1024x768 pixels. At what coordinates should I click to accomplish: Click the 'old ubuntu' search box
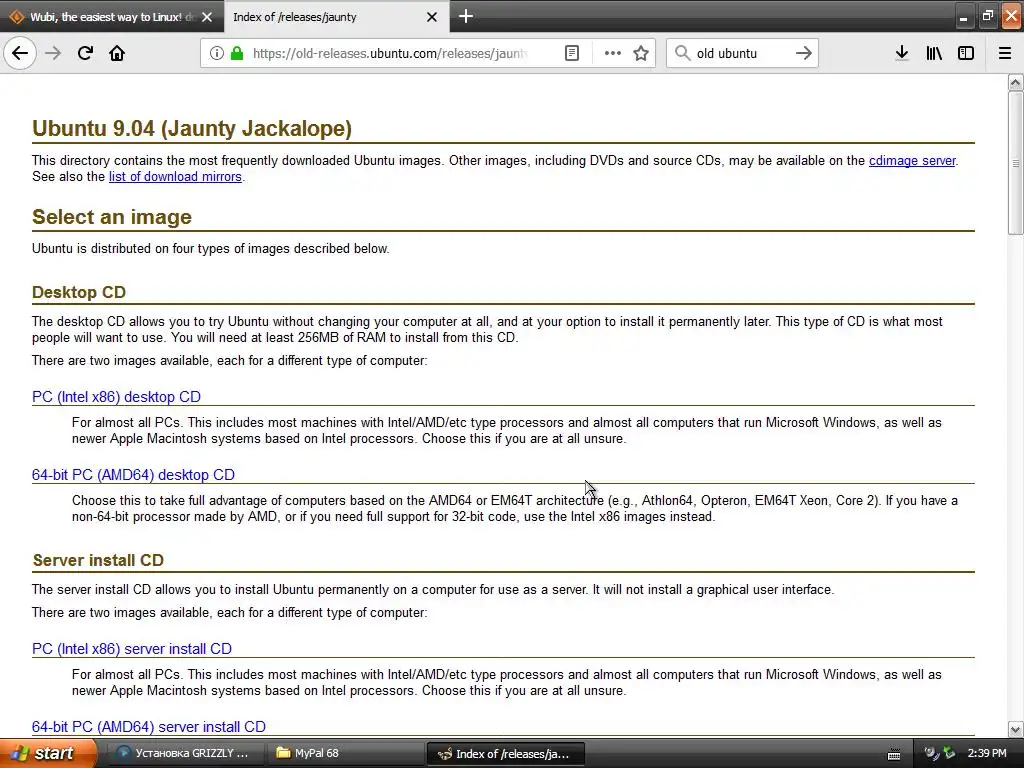click(741, 54)
